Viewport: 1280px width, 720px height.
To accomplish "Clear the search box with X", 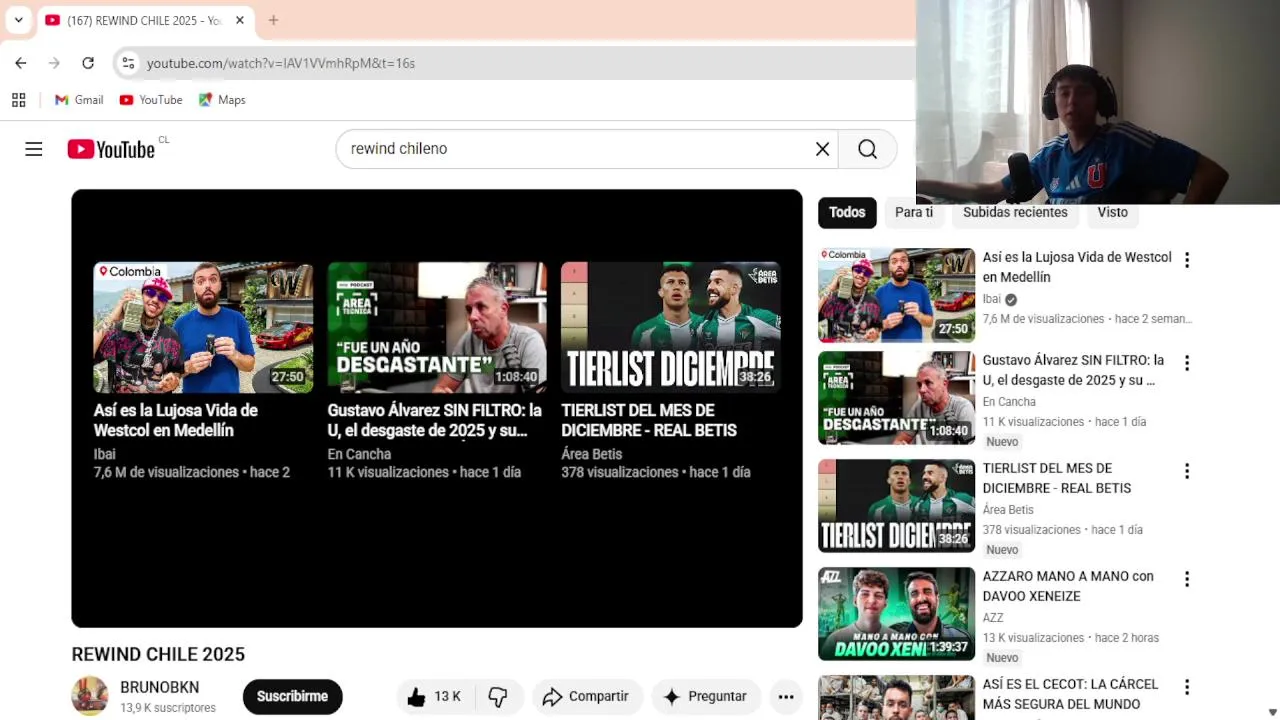I will click(822, 149).
